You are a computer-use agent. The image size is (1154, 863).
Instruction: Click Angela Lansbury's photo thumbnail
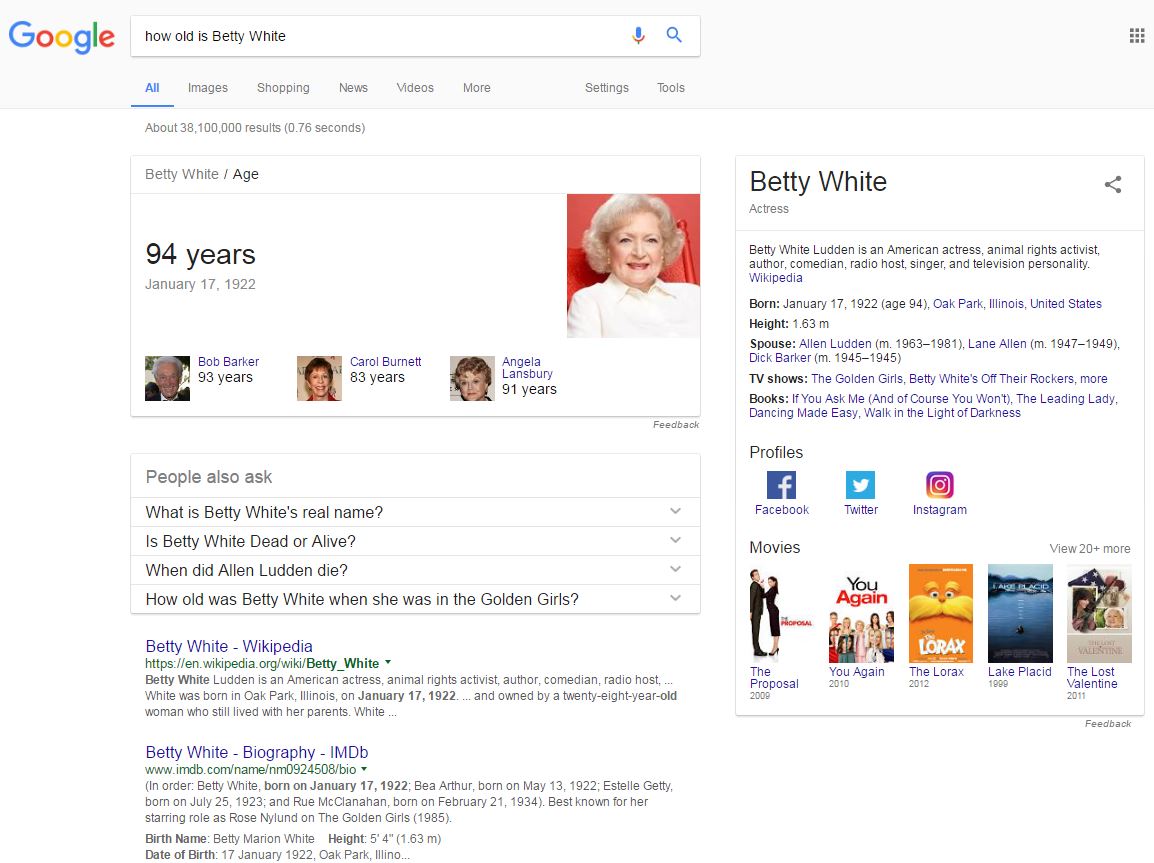(472, 378)
